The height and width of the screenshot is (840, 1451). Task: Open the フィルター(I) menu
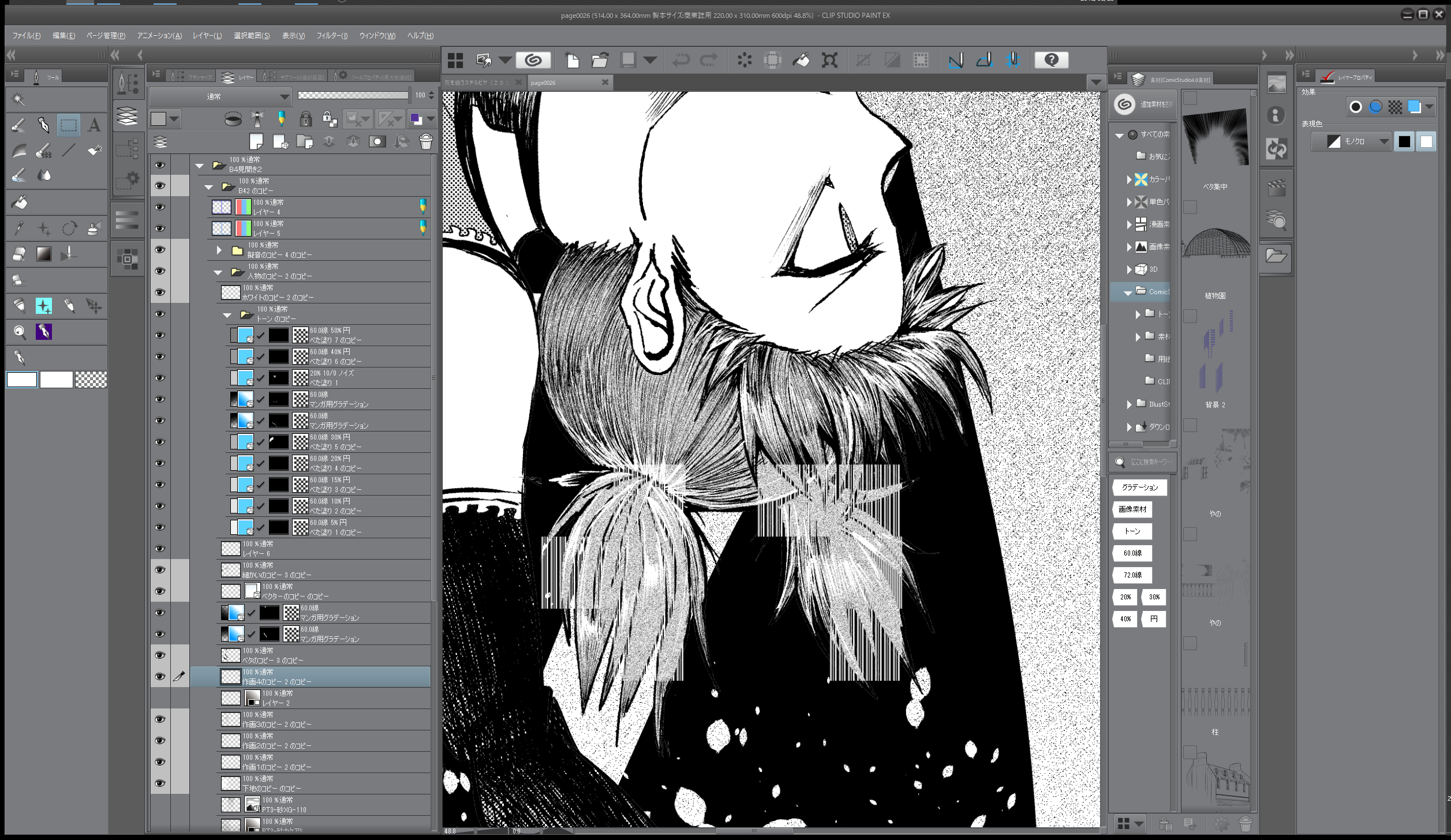point(332,36)
